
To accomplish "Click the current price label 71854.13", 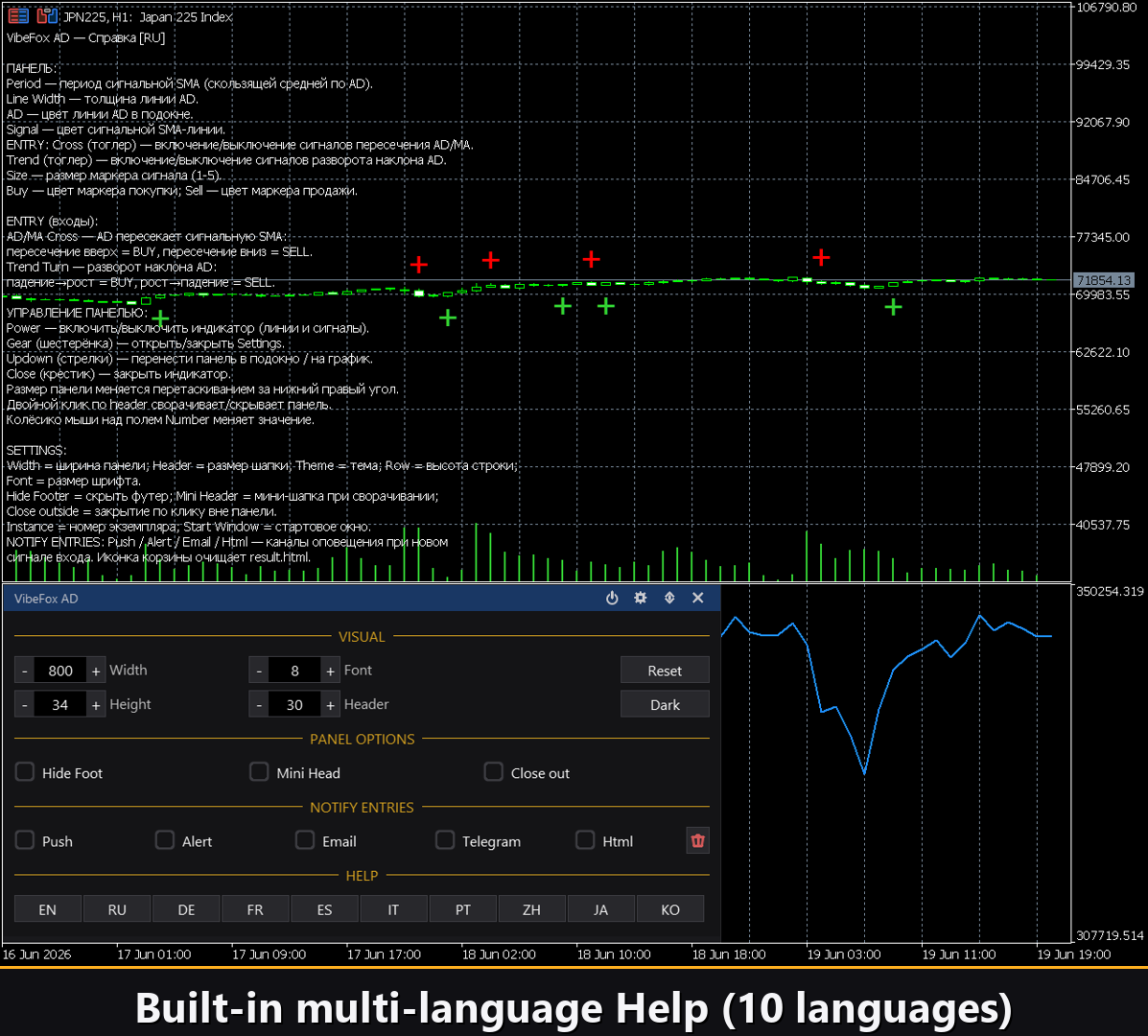I will coord(1104,280).
